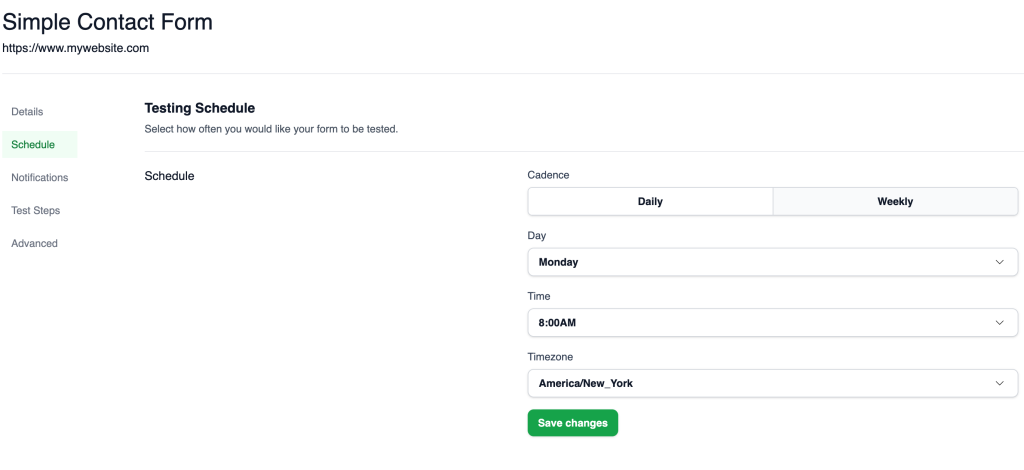Open the Time dropdown showing 8:00AM
This screenshot has width=1024, height=470.
pos(773,322)
